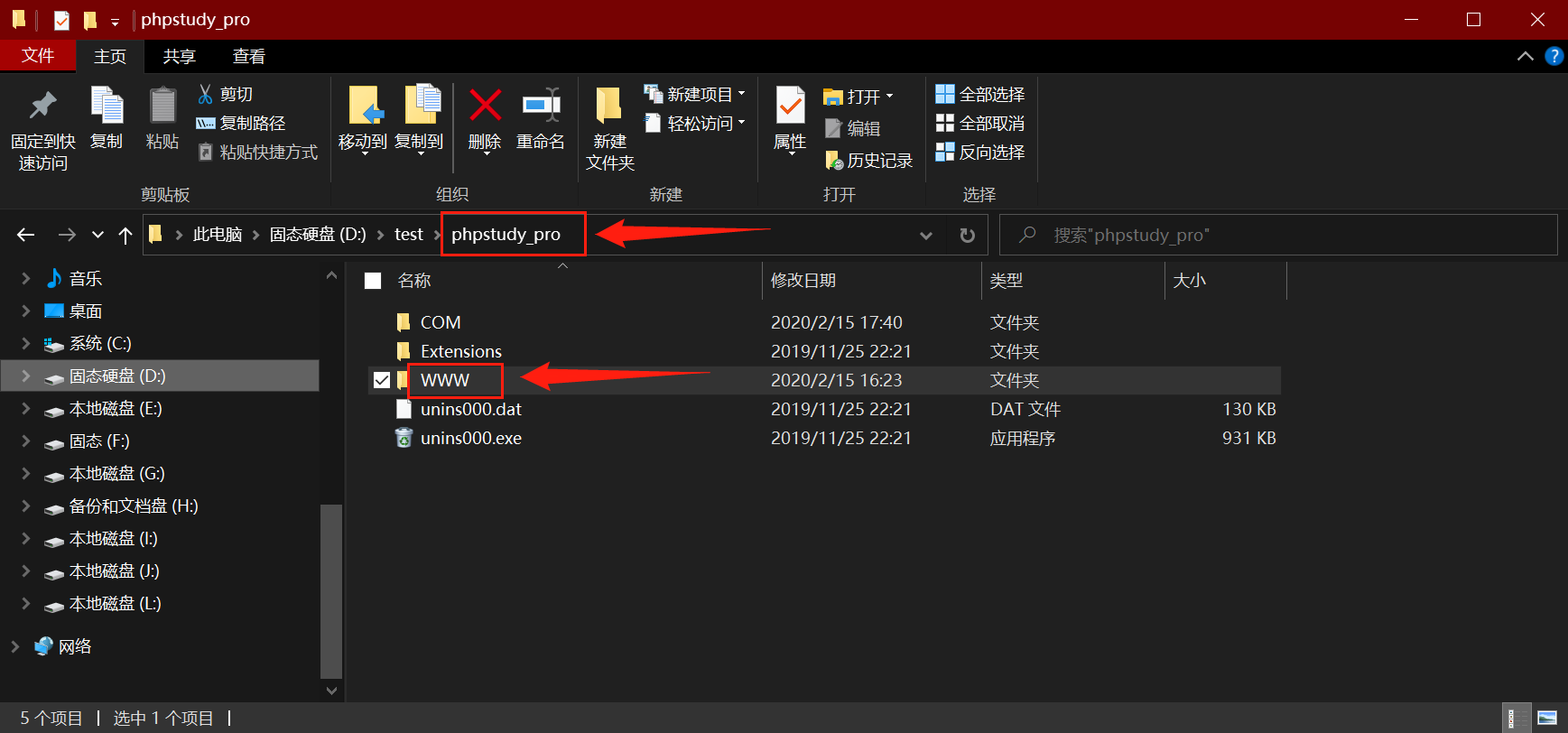This screenshot has width=1568, height=733.
Task: Select the Extensions folder
Action: (x=461, y=351)
